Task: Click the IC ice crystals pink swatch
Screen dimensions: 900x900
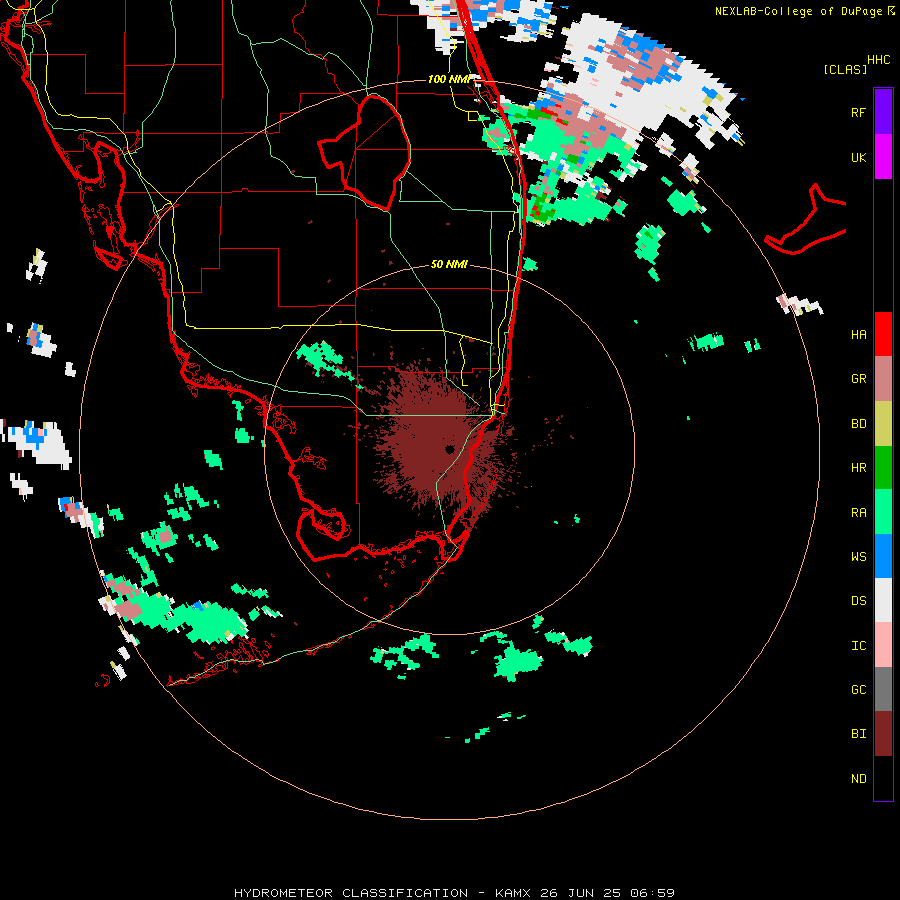Action: click(x=883, y=645)
